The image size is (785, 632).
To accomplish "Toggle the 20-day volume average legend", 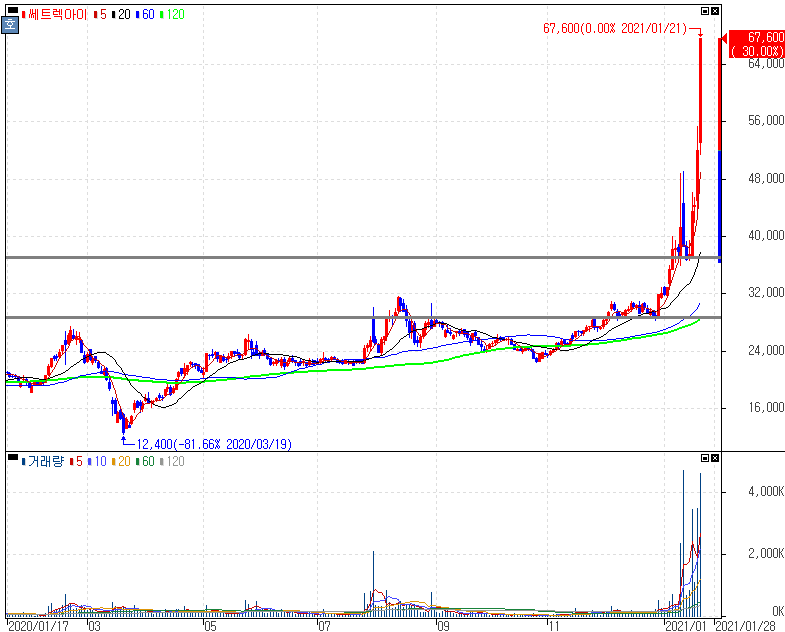I will (x=121, y=461).
